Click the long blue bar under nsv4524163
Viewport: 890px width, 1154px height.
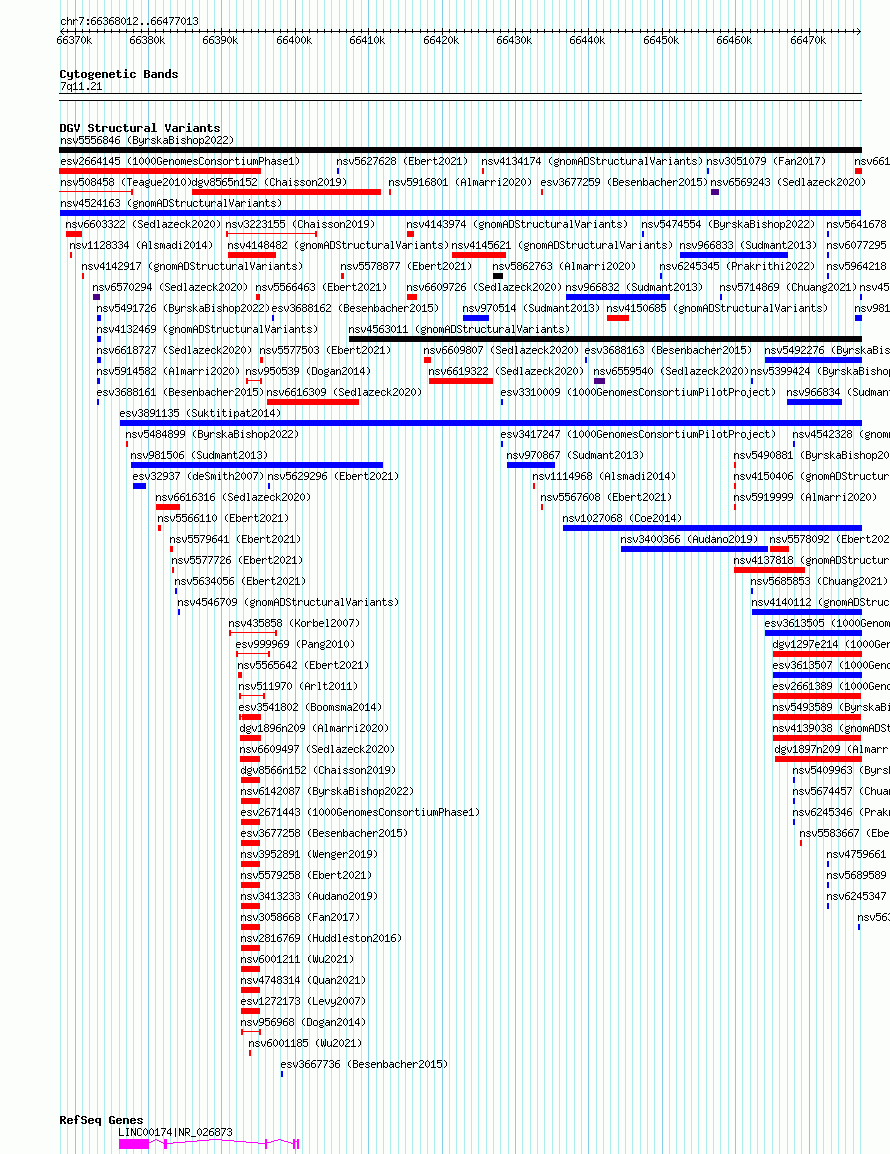click(x=460, y=213)
